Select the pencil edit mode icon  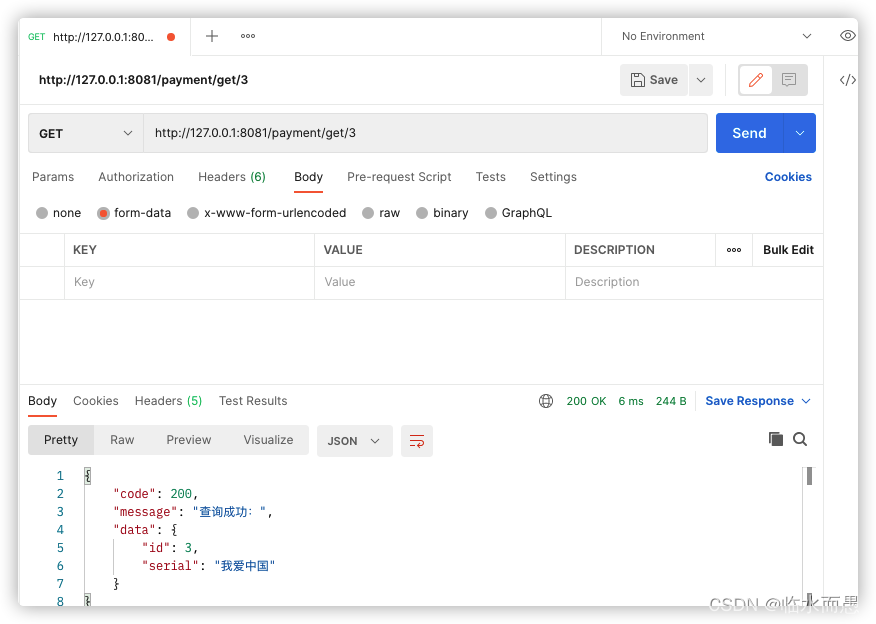coord(756,80)
